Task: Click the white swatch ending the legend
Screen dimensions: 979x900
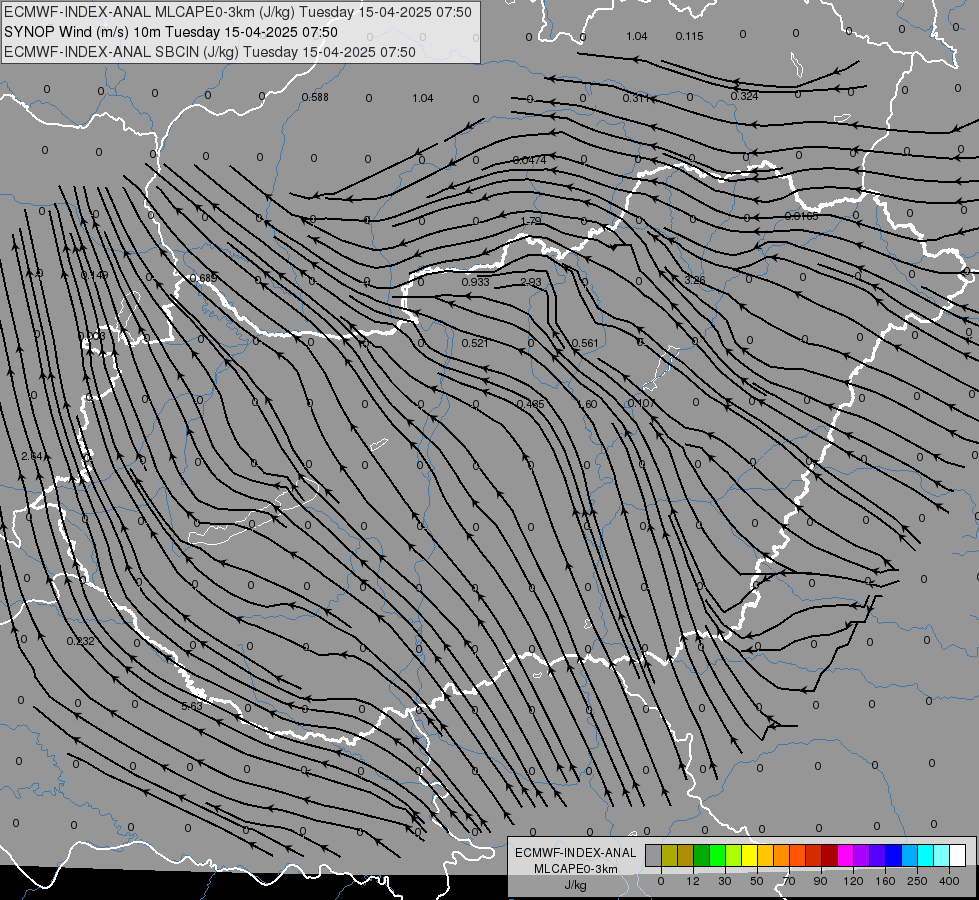Action: [x=958, y=855]
